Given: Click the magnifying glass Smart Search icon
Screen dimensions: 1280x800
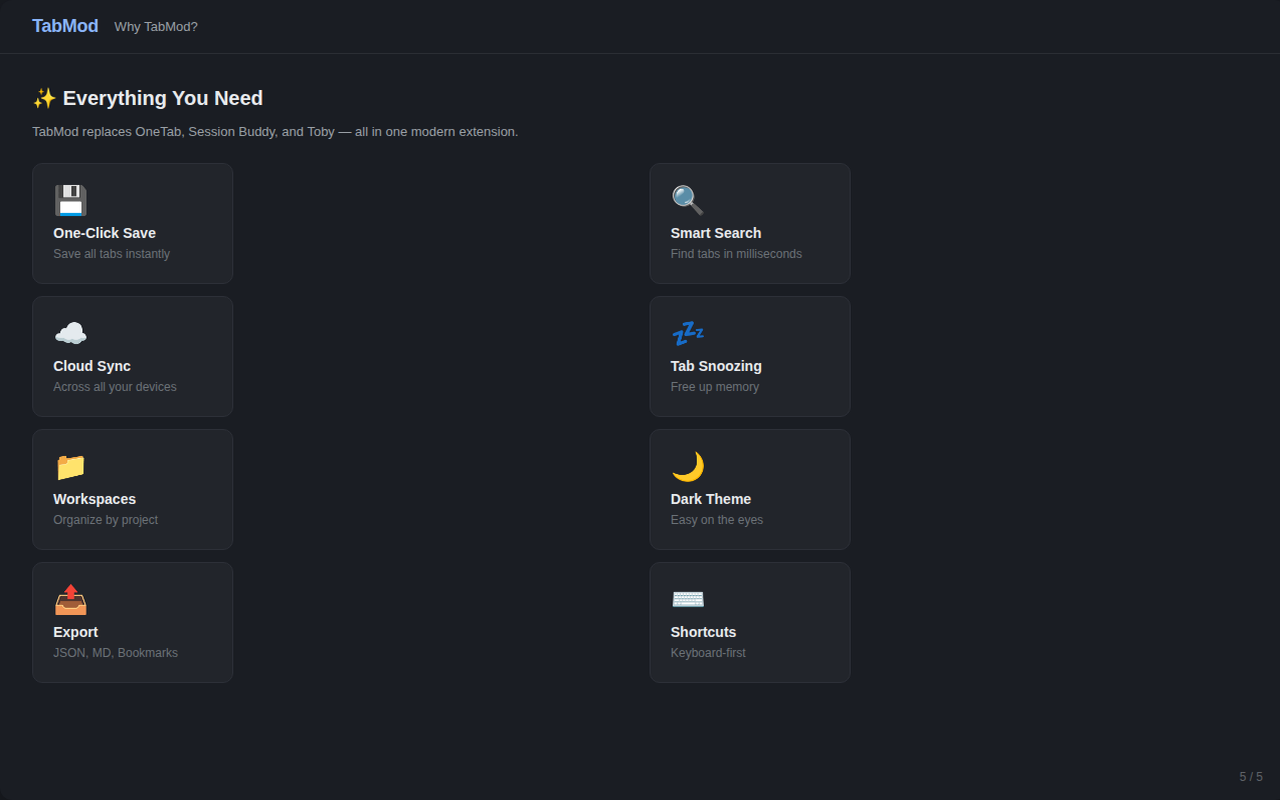Looking at the screenshot, I should [x=687, y=200].
